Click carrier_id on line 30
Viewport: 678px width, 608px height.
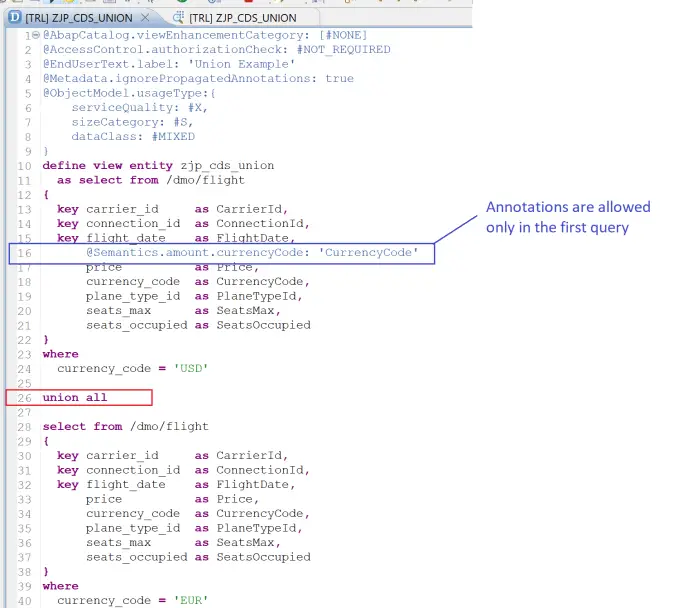[x=122, y=455]
